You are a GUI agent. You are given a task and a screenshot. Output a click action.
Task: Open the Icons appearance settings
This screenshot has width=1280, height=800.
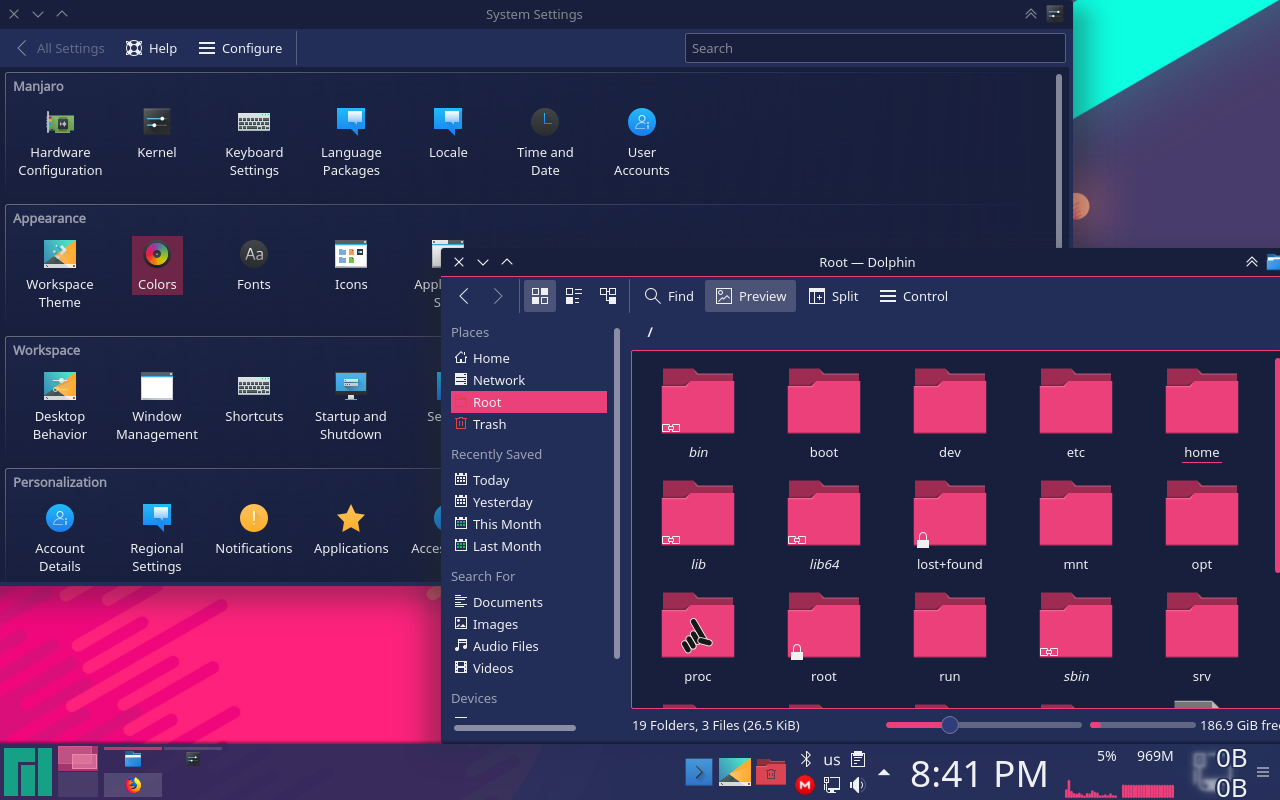(351, 266)
